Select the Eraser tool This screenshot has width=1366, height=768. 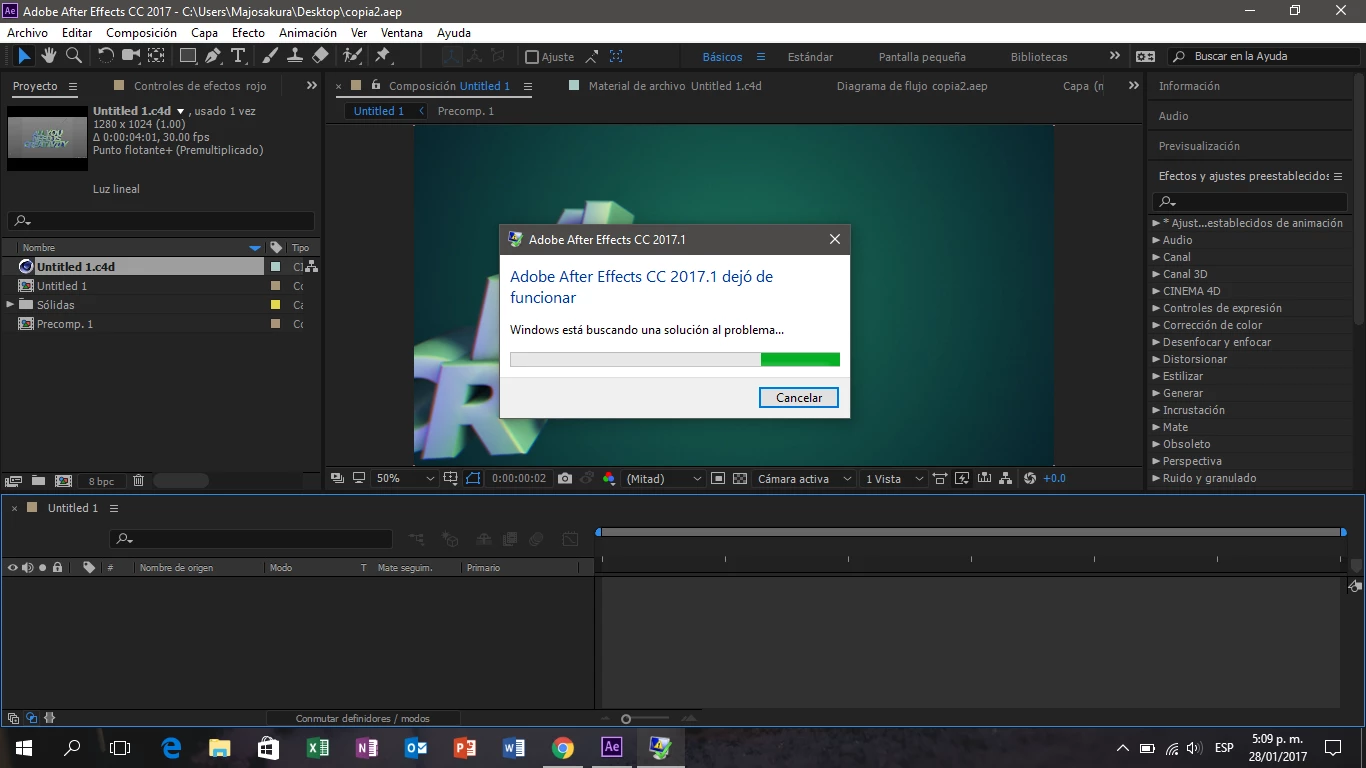[x=320, y=56]
